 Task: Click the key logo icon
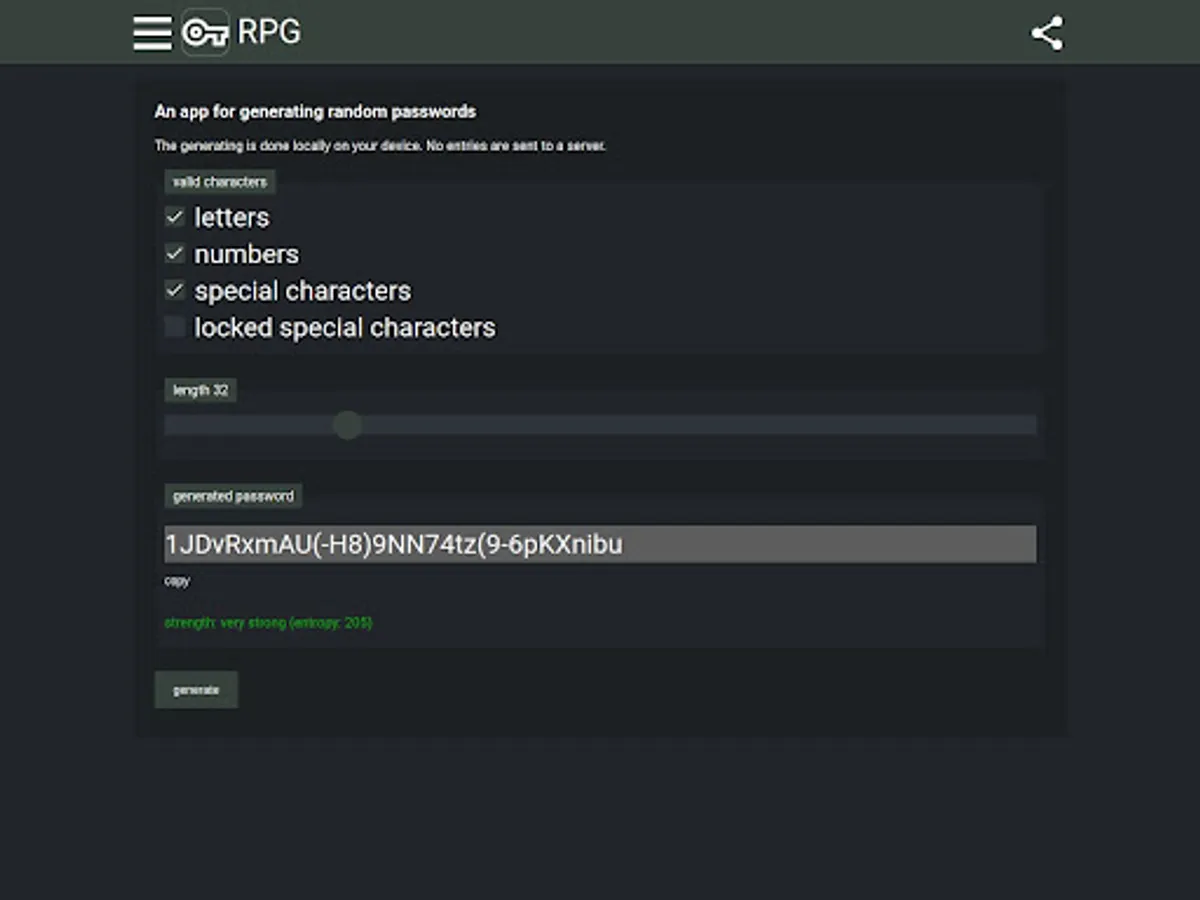(x=205, y=33)
